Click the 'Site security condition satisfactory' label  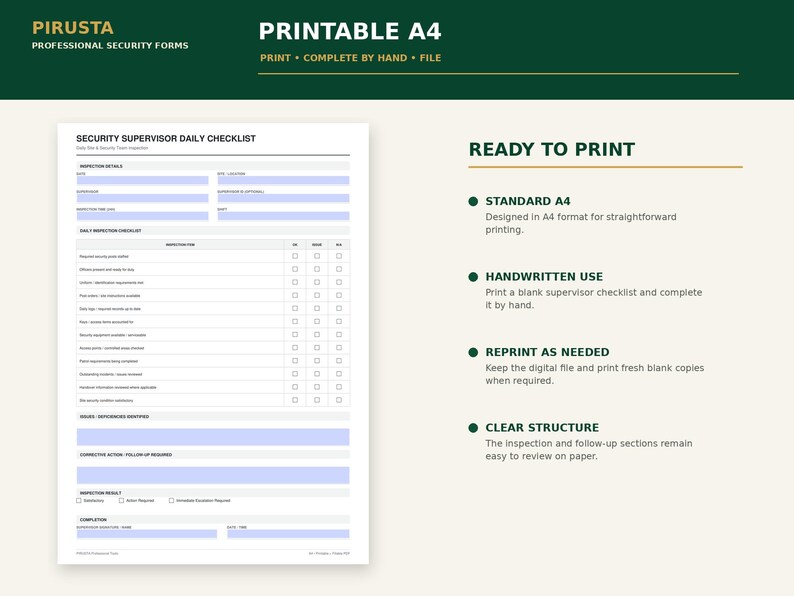tap(106, 401)
